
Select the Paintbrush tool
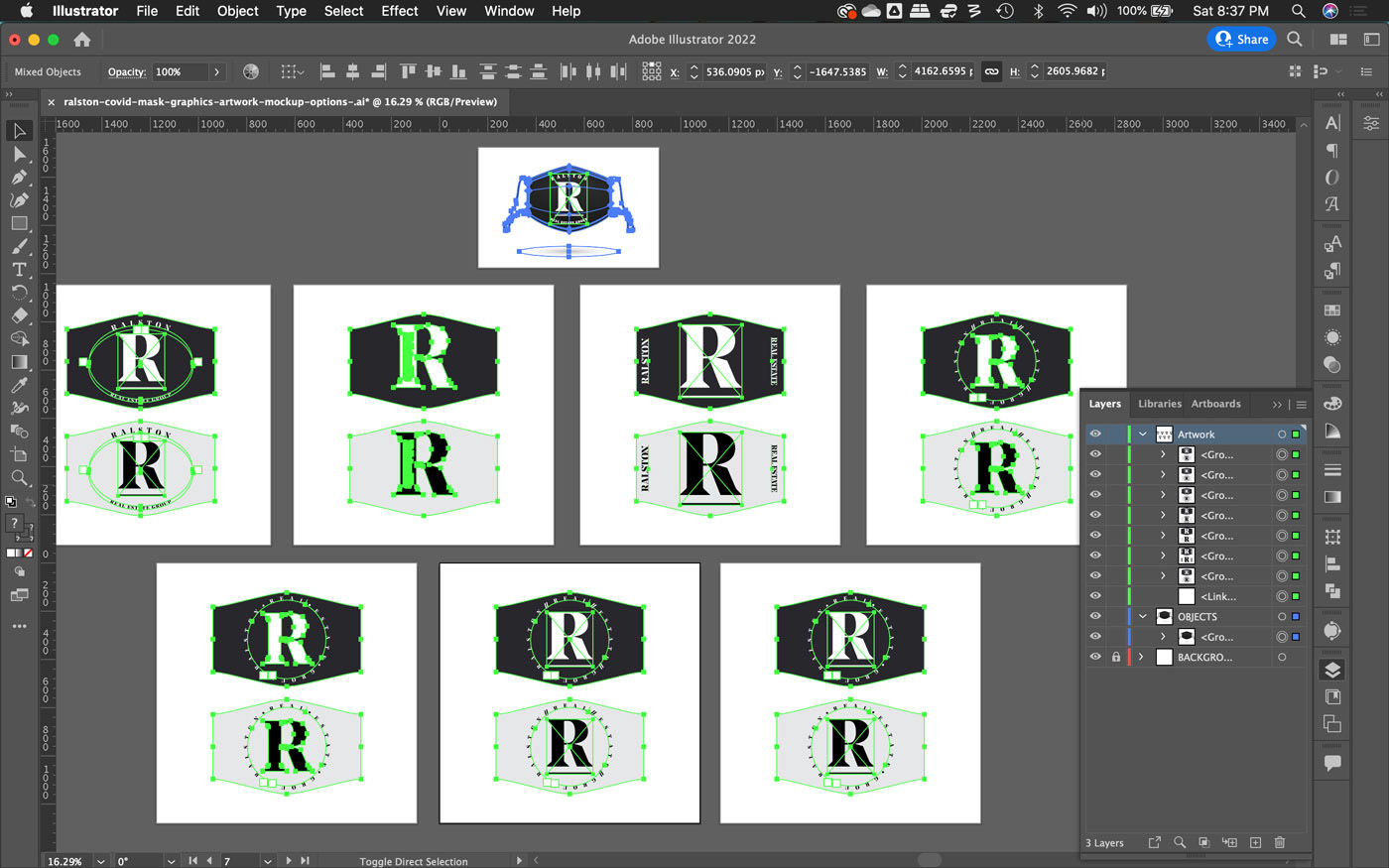[x=19, y=246]
